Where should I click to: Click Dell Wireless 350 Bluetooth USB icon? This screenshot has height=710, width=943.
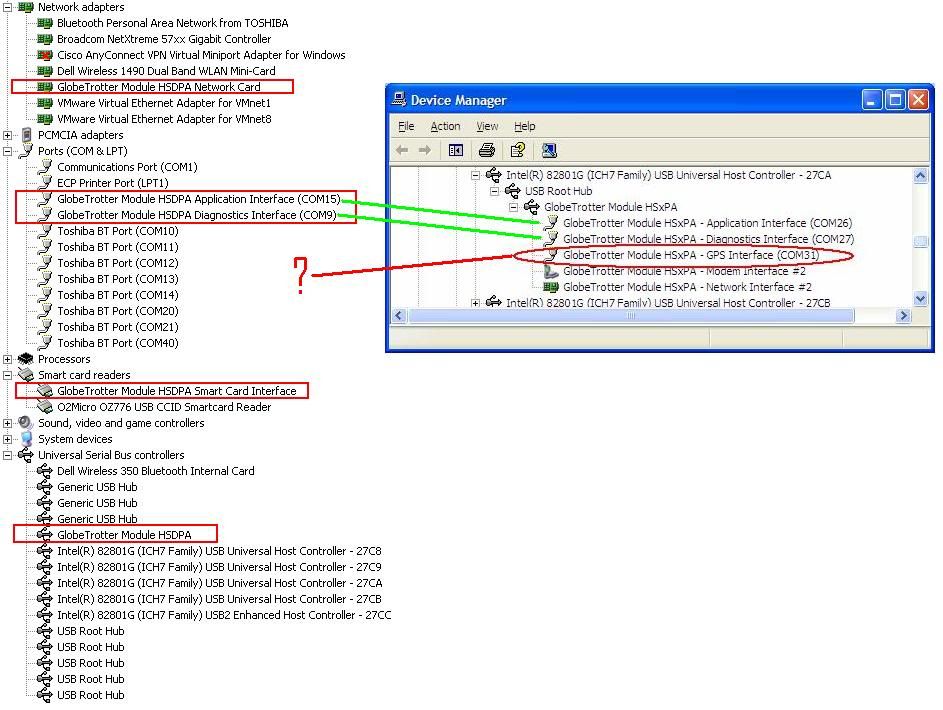point(45,471)
